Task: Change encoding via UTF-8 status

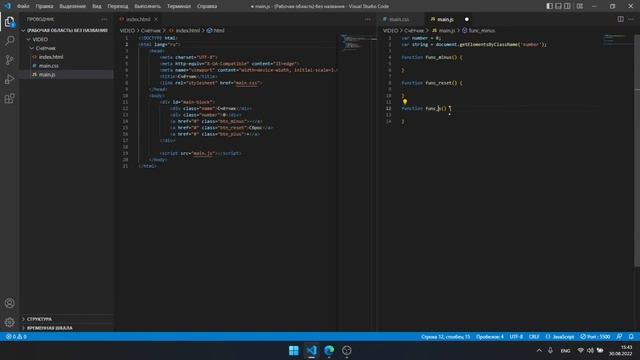Action: pos(516,337)
